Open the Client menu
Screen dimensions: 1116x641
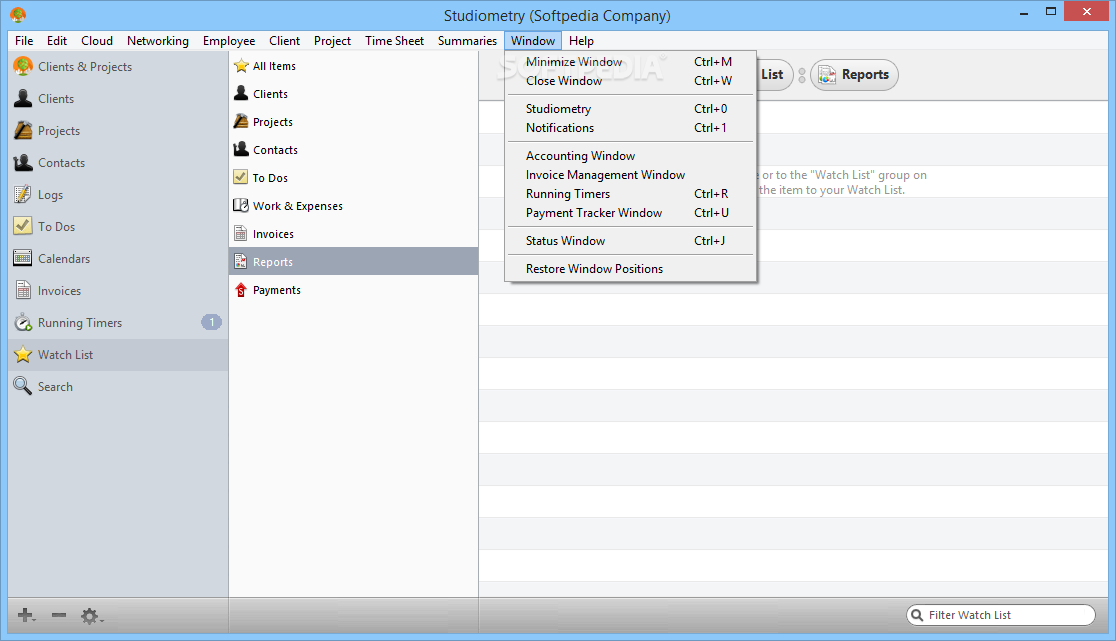pos(285,41)
